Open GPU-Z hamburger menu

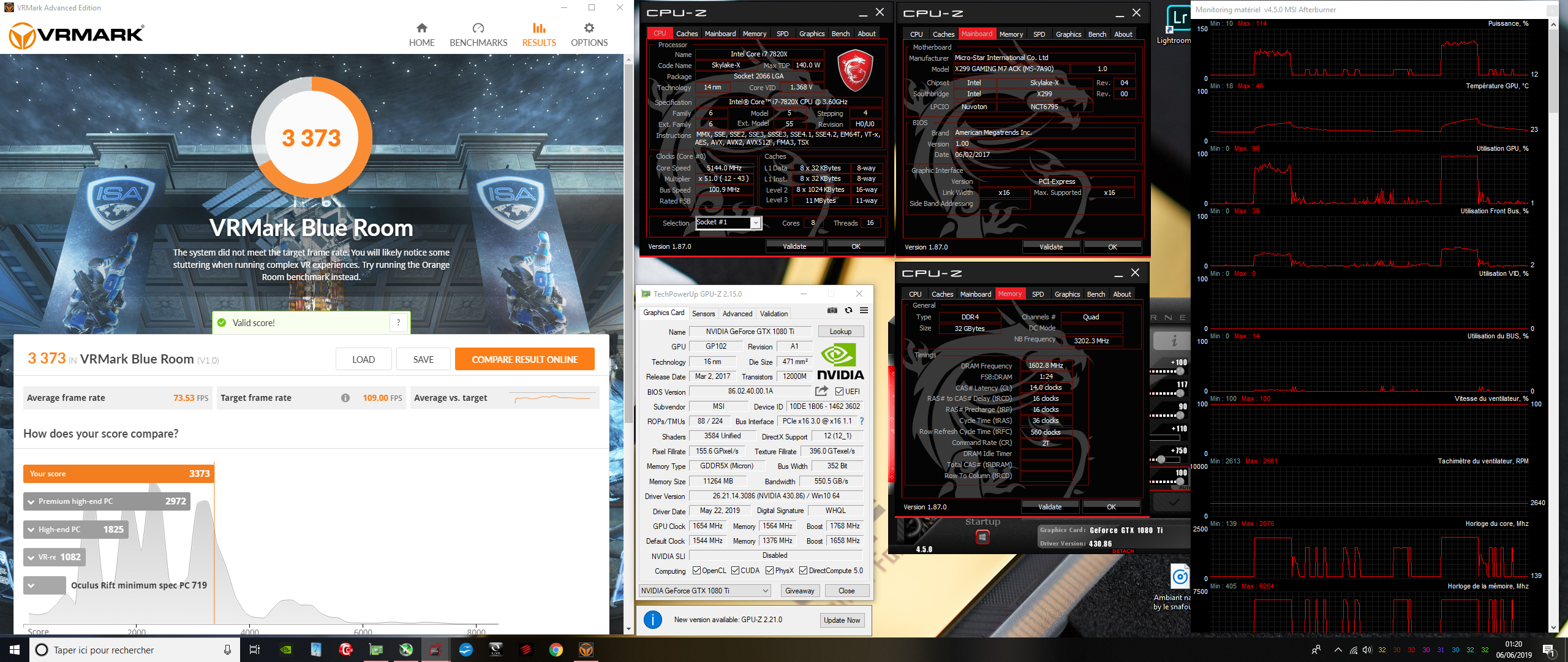tap(864, 311)
